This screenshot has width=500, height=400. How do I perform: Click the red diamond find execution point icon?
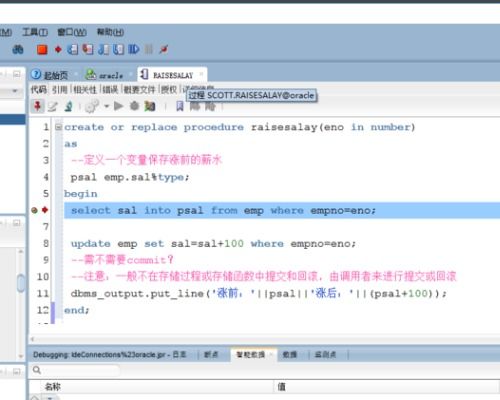[58, 50]
